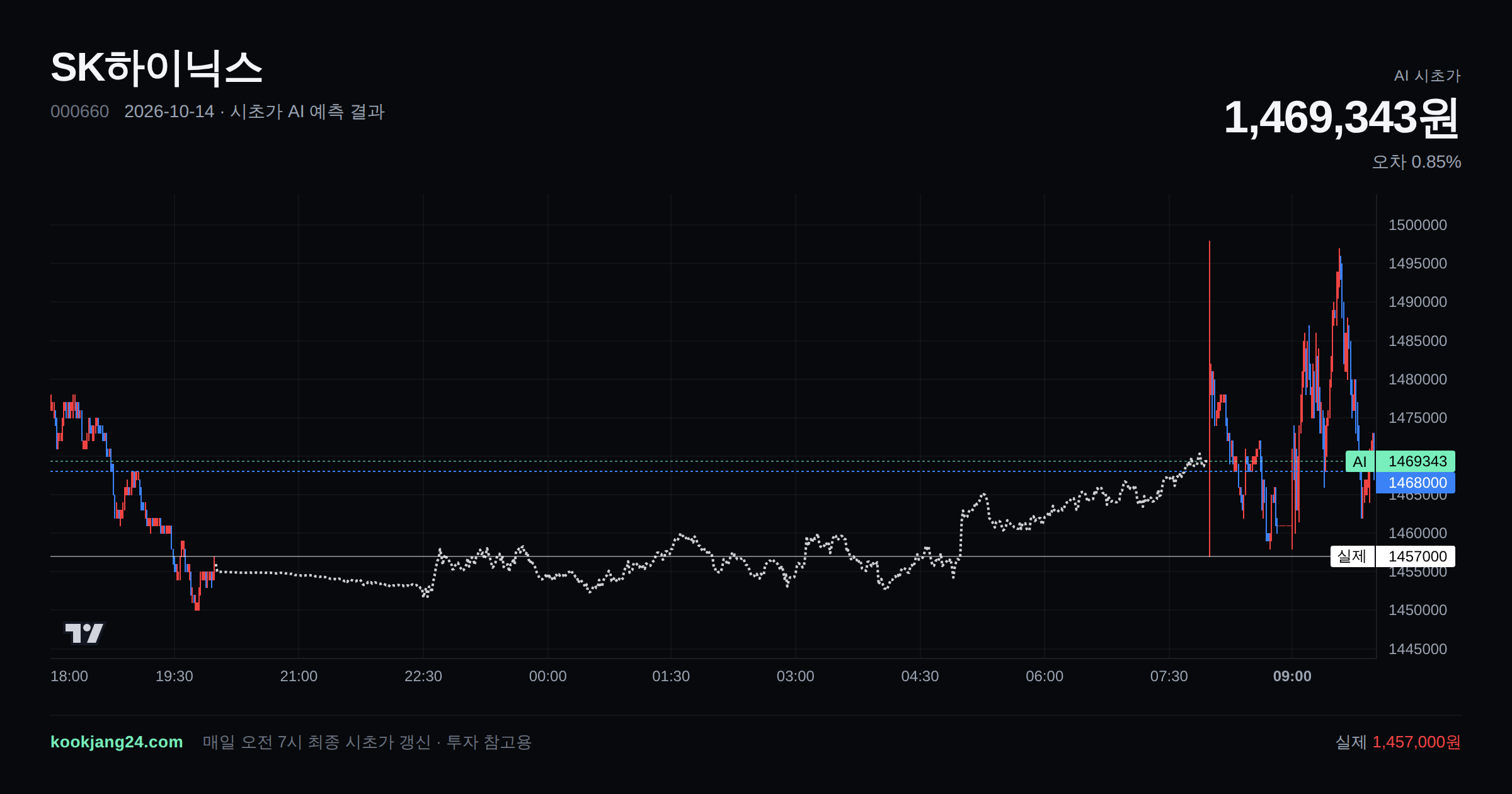Select the 01:30 time axis label
This screenshot has height=794, width=1512.
tap(671, 676)
